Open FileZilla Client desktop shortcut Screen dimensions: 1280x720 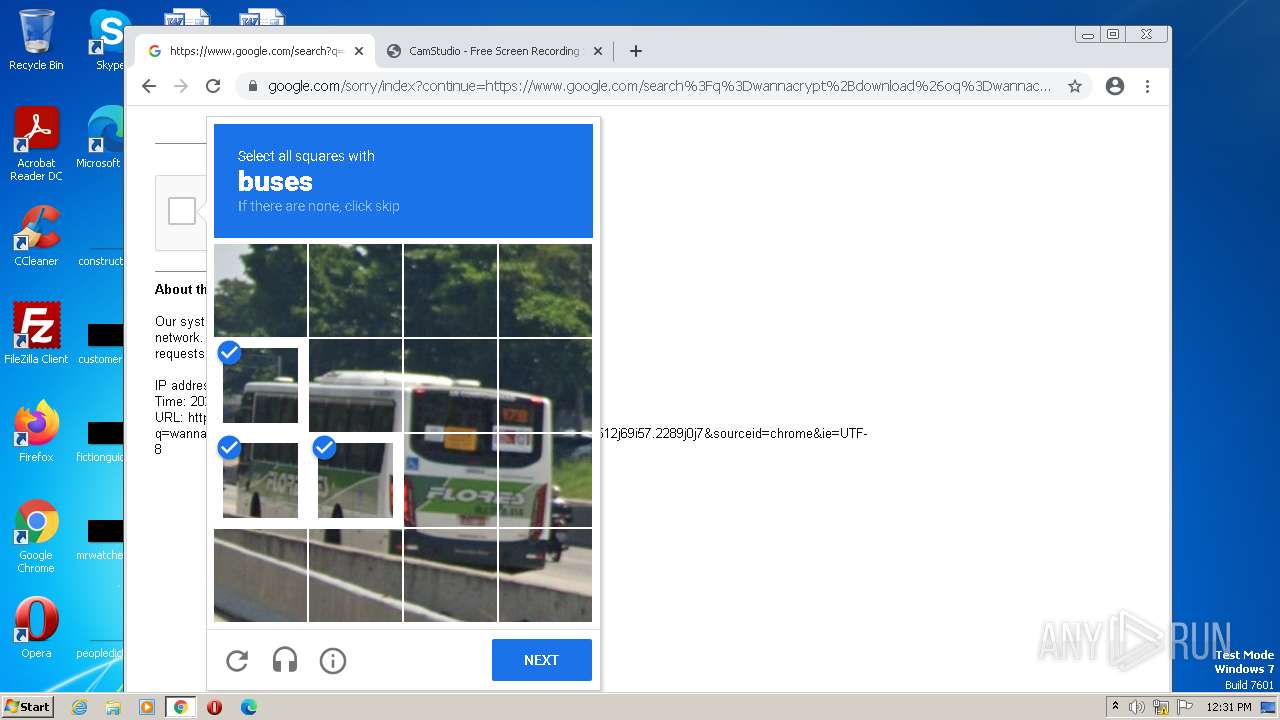coord(36,333)
